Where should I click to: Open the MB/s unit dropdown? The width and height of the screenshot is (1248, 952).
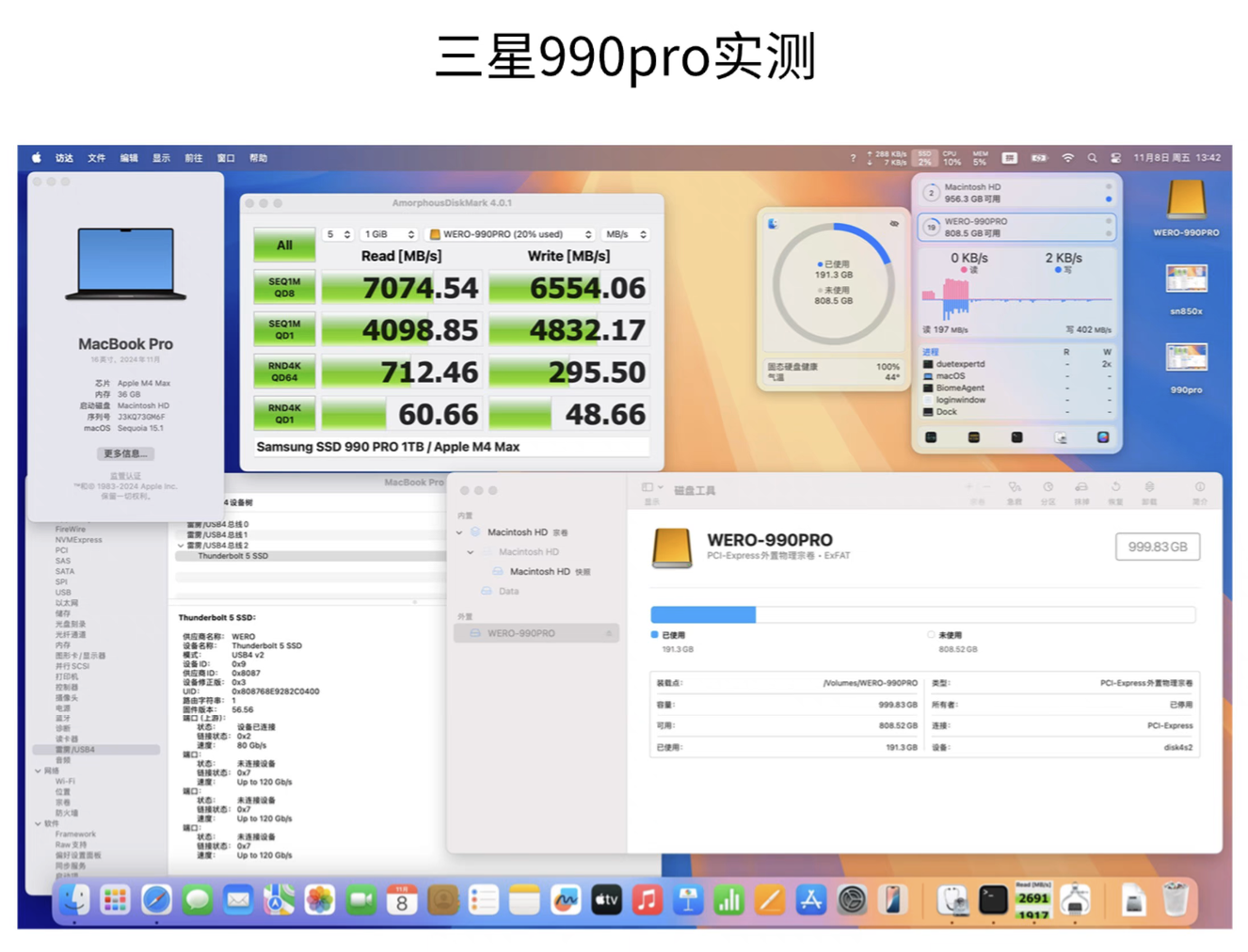(x=626, y=234)
